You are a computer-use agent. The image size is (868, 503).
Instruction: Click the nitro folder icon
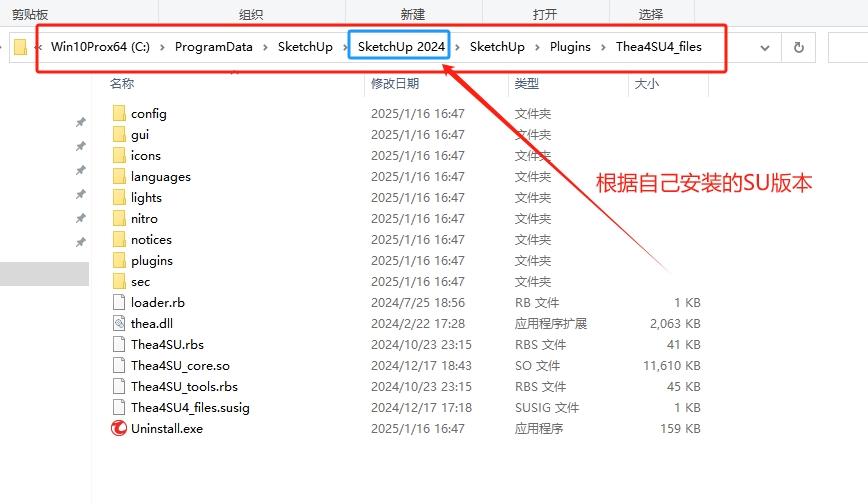click(119, 219)
